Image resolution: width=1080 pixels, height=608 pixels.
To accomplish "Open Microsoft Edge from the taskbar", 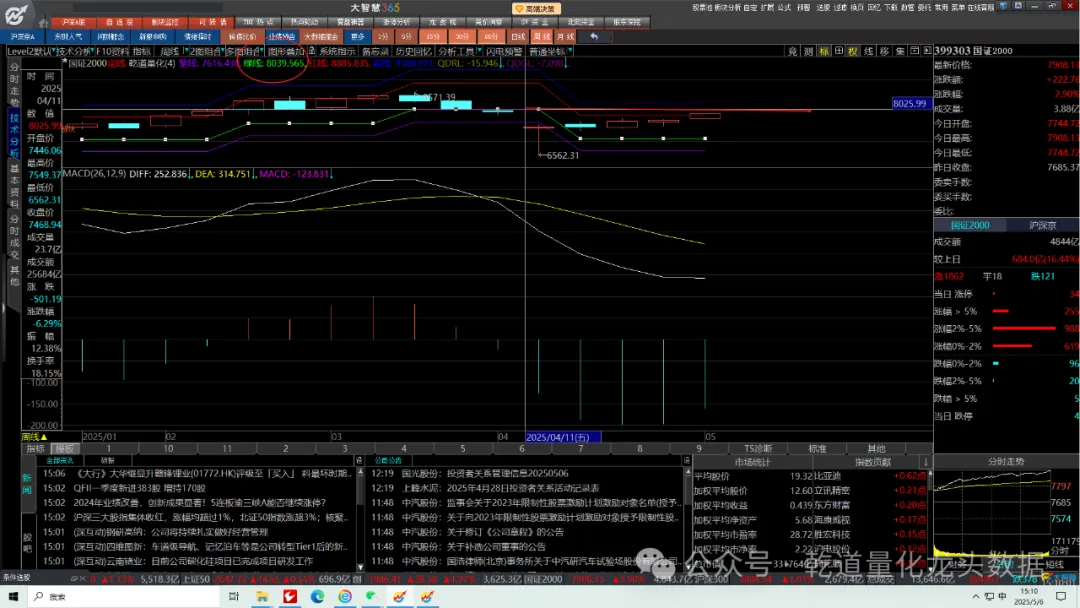I will (318, 596).
